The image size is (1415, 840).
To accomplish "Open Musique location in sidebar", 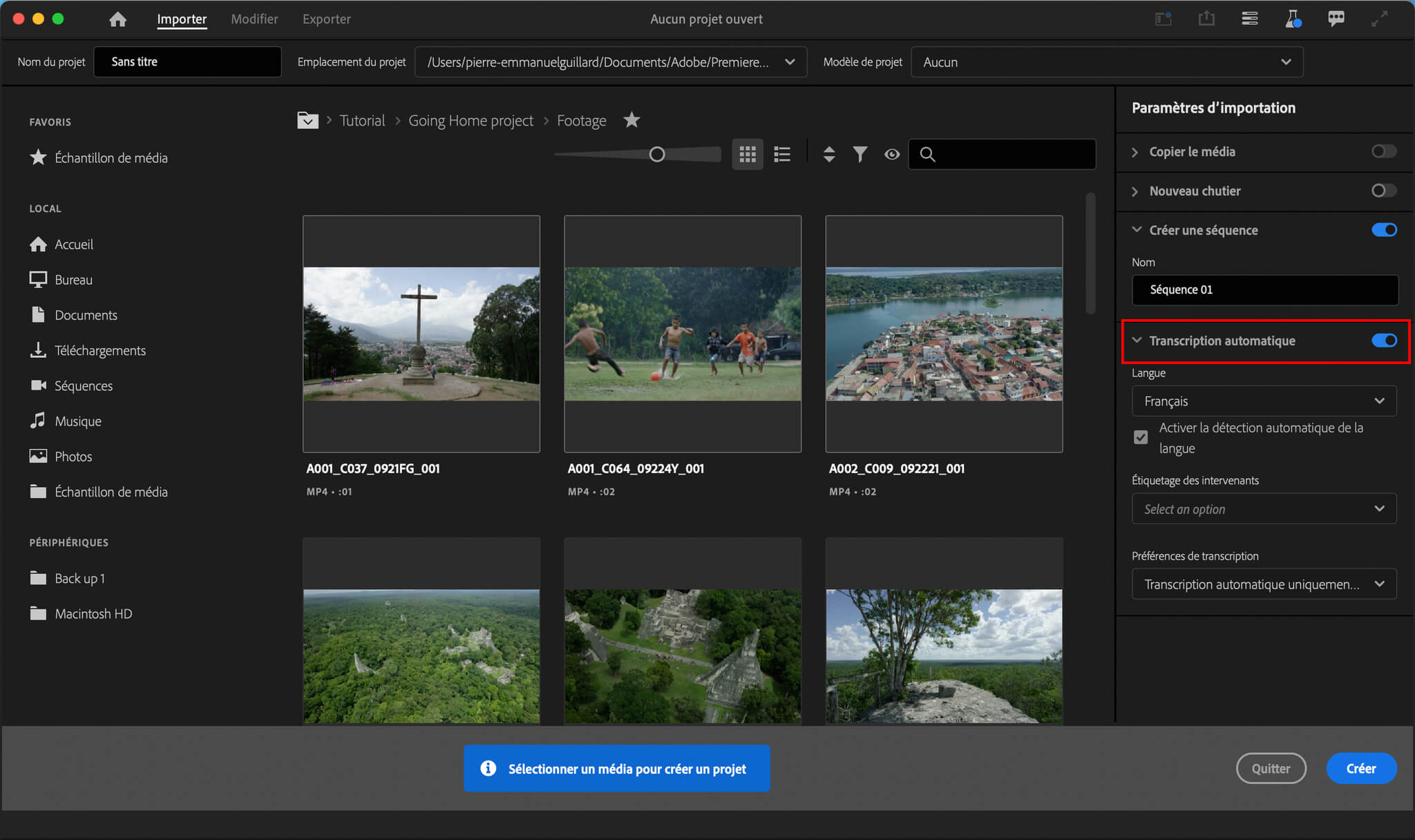I will coord(66,421).
